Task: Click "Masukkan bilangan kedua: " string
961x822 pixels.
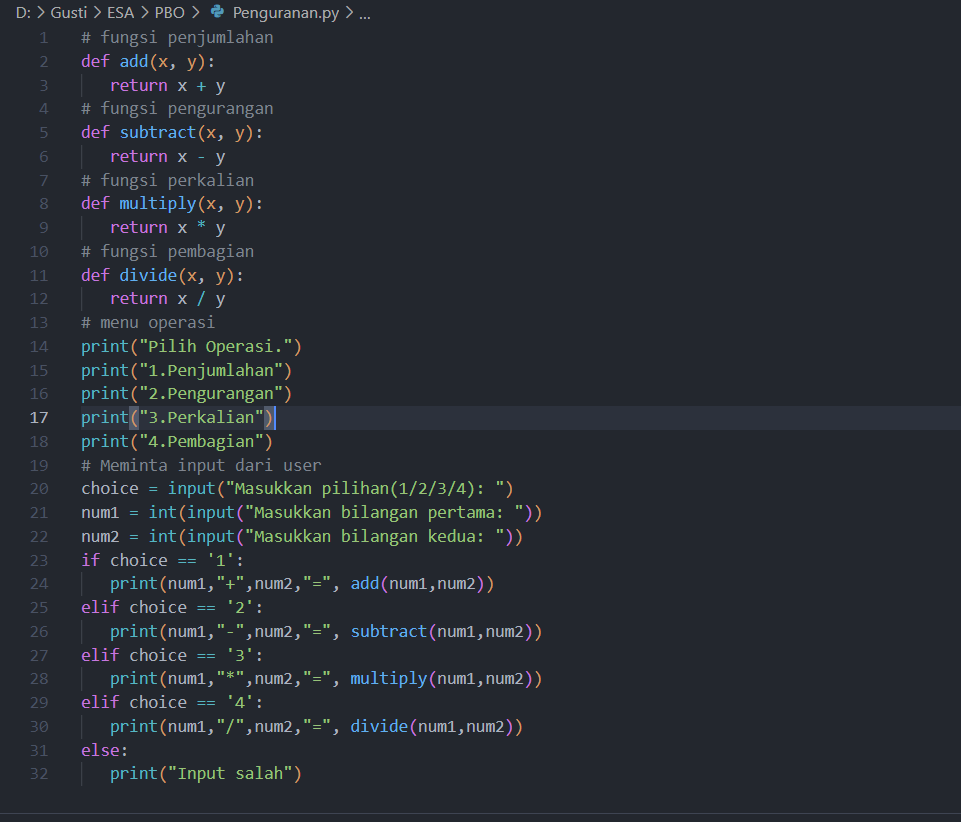Action: [x=374, y=537]
